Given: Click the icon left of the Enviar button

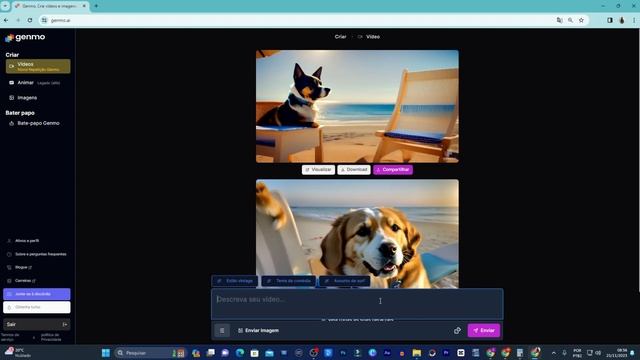Looking at the screenshot, I should coord(457,331).
